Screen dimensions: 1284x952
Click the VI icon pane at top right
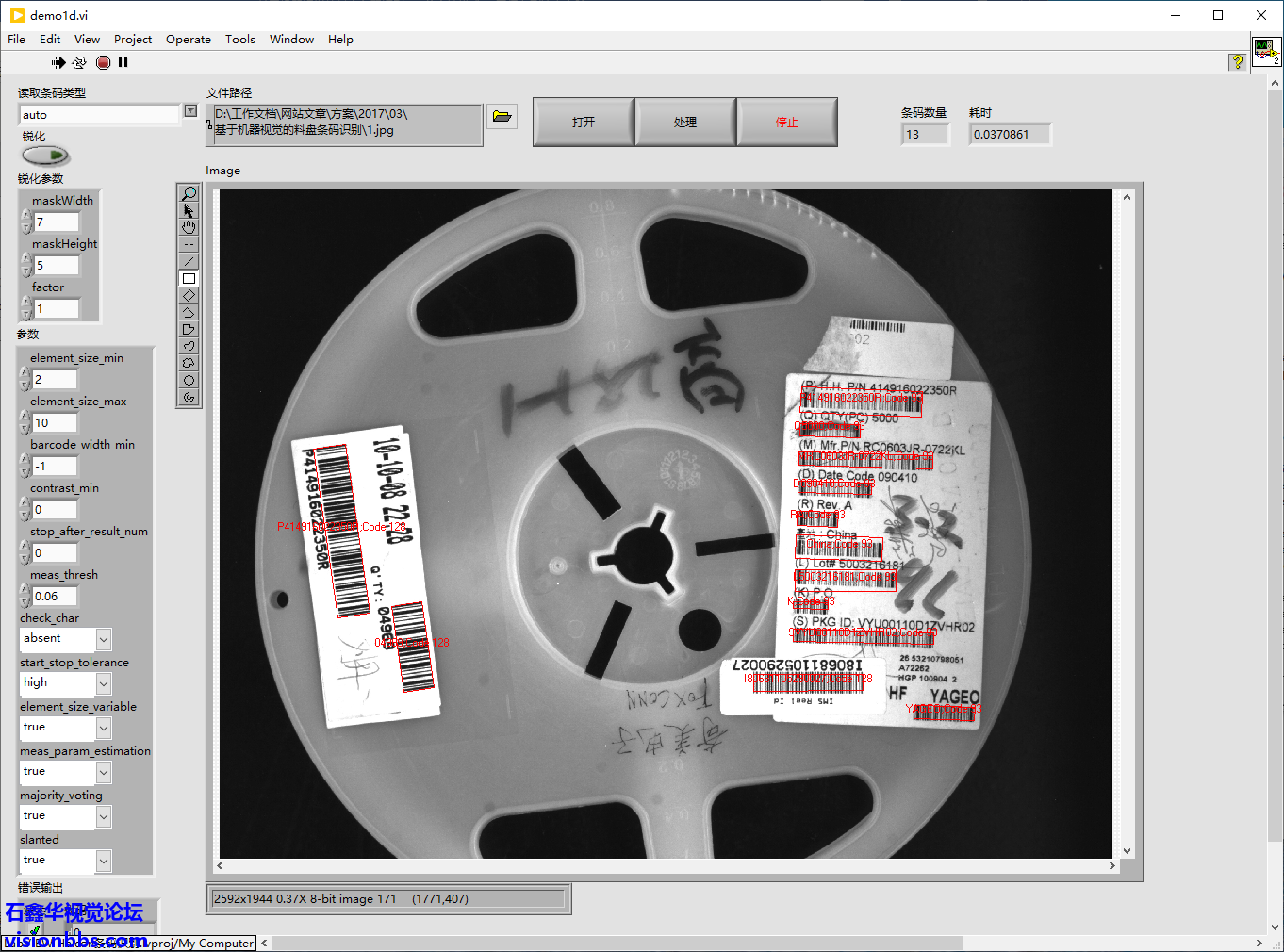[1266, 50]
